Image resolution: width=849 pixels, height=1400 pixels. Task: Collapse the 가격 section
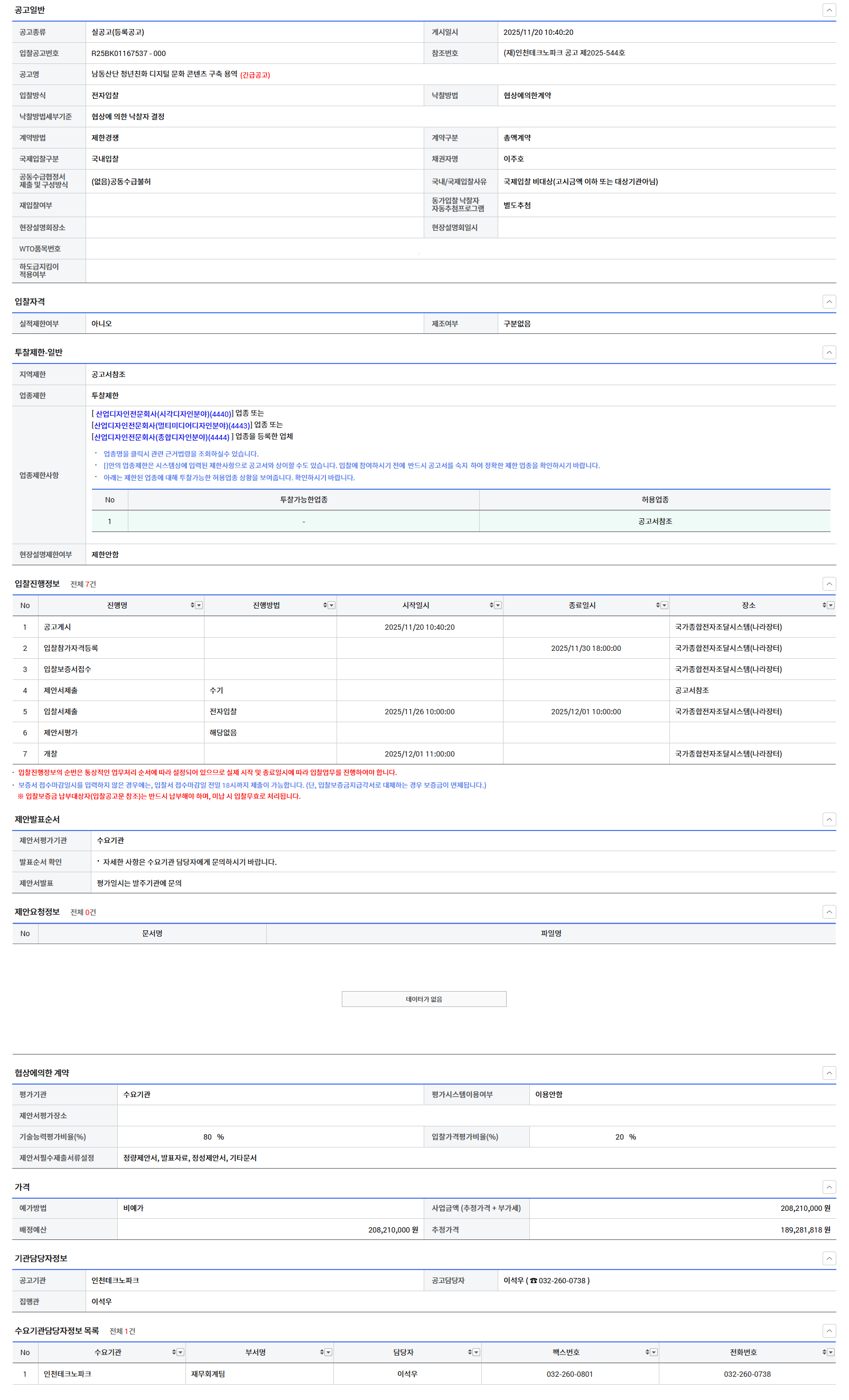tap(828, 1187)
